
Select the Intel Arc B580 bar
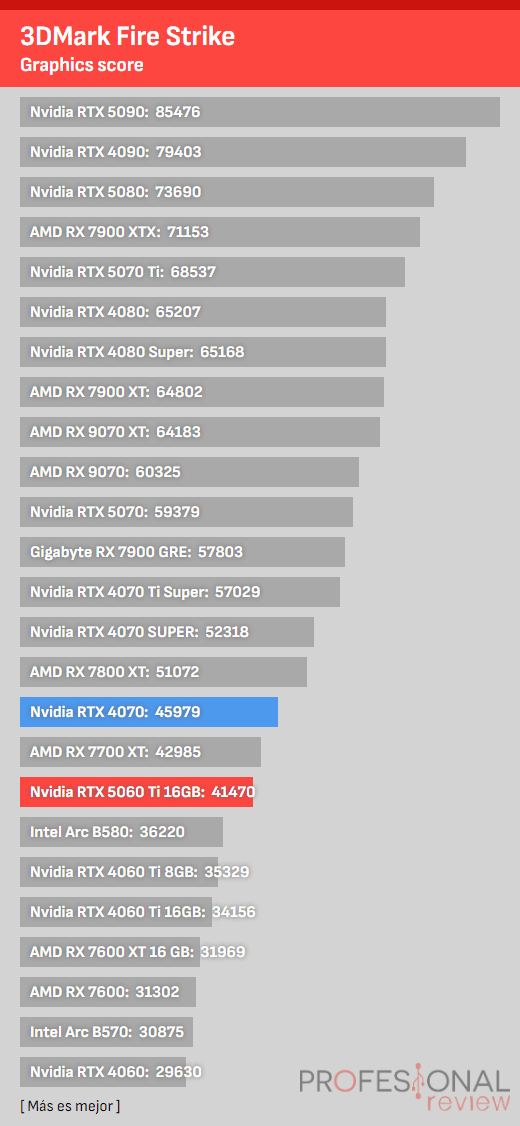tap(121, 832)
